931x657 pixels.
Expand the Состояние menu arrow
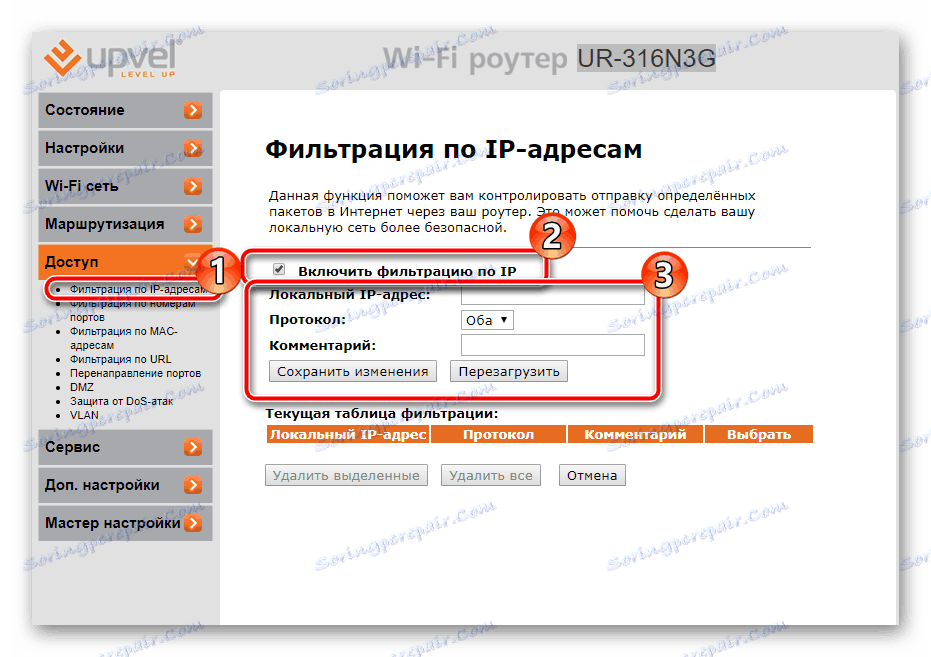[192, 110]
